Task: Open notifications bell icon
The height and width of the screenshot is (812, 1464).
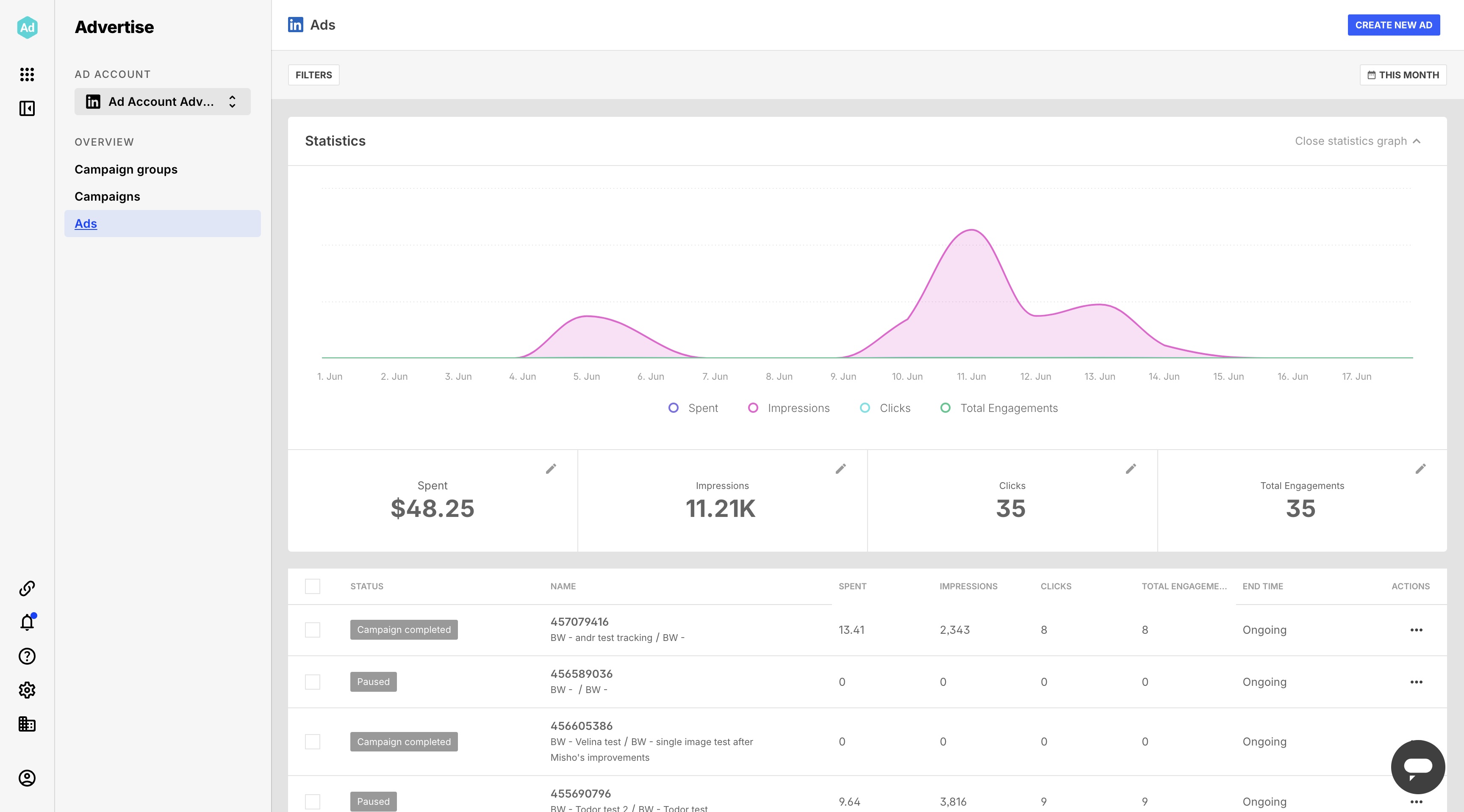Action: 27,622
